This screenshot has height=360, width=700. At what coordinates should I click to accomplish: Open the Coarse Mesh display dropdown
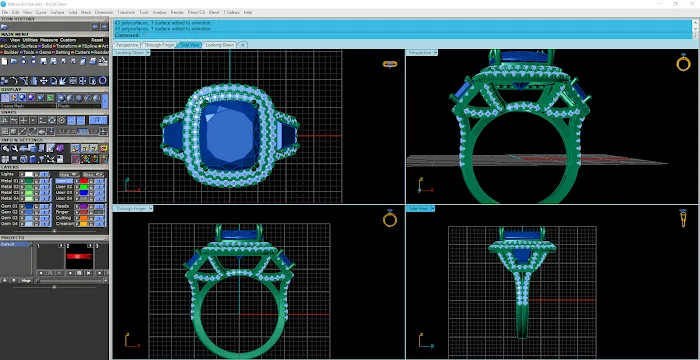[x=28, y=106]
